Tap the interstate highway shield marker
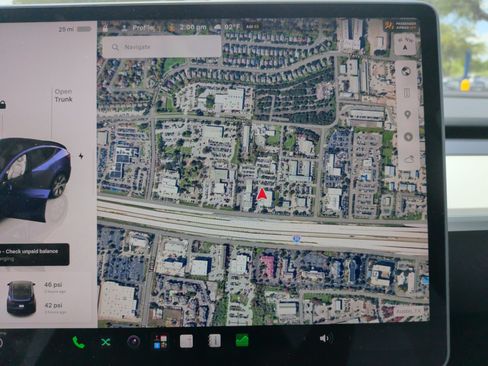Image resolution: width=488 pixels, height=366 pixels. 296,238
